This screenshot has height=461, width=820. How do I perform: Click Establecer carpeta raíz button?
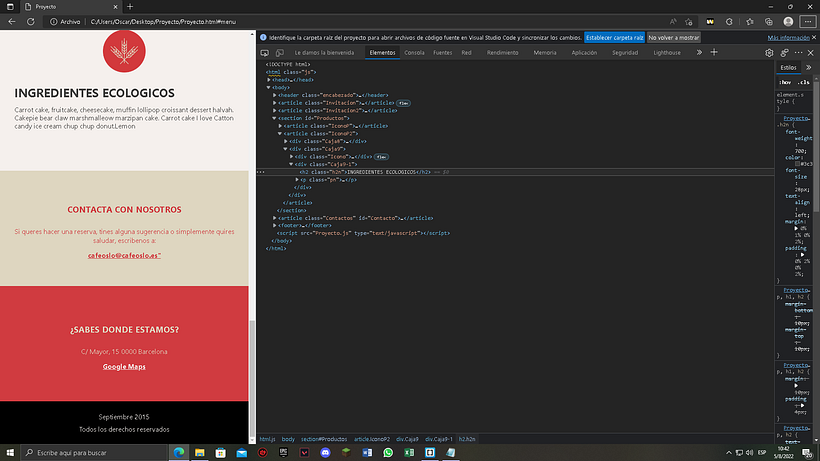[x=614, y=38]
